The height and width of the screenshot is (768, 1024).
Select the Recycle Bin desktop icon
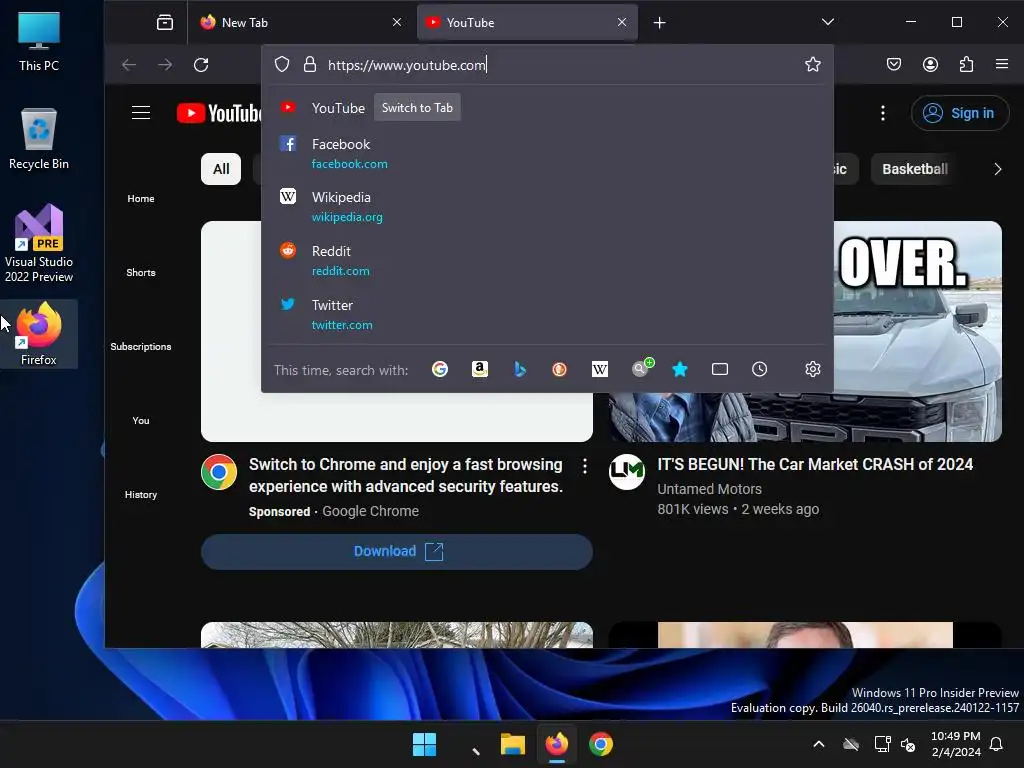(x=39, y=139)
